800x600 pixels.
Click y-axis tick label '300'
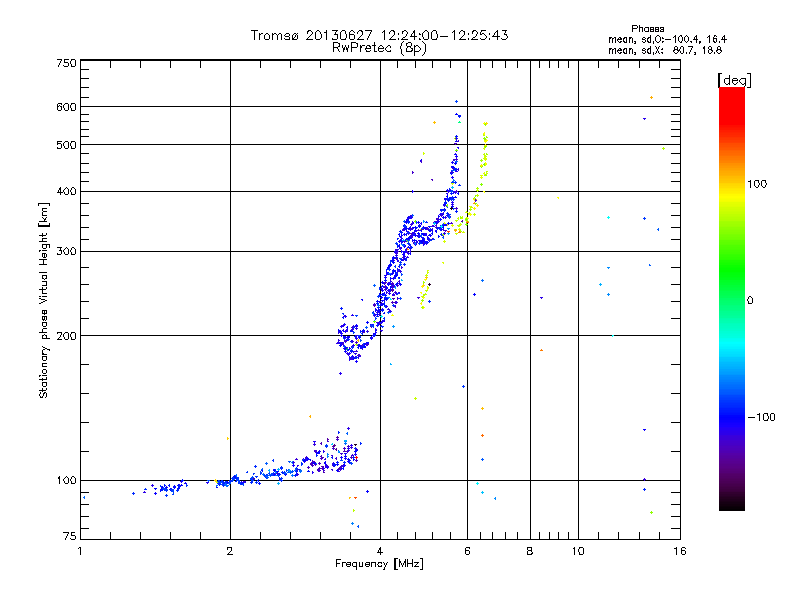(x=66, y=252)
